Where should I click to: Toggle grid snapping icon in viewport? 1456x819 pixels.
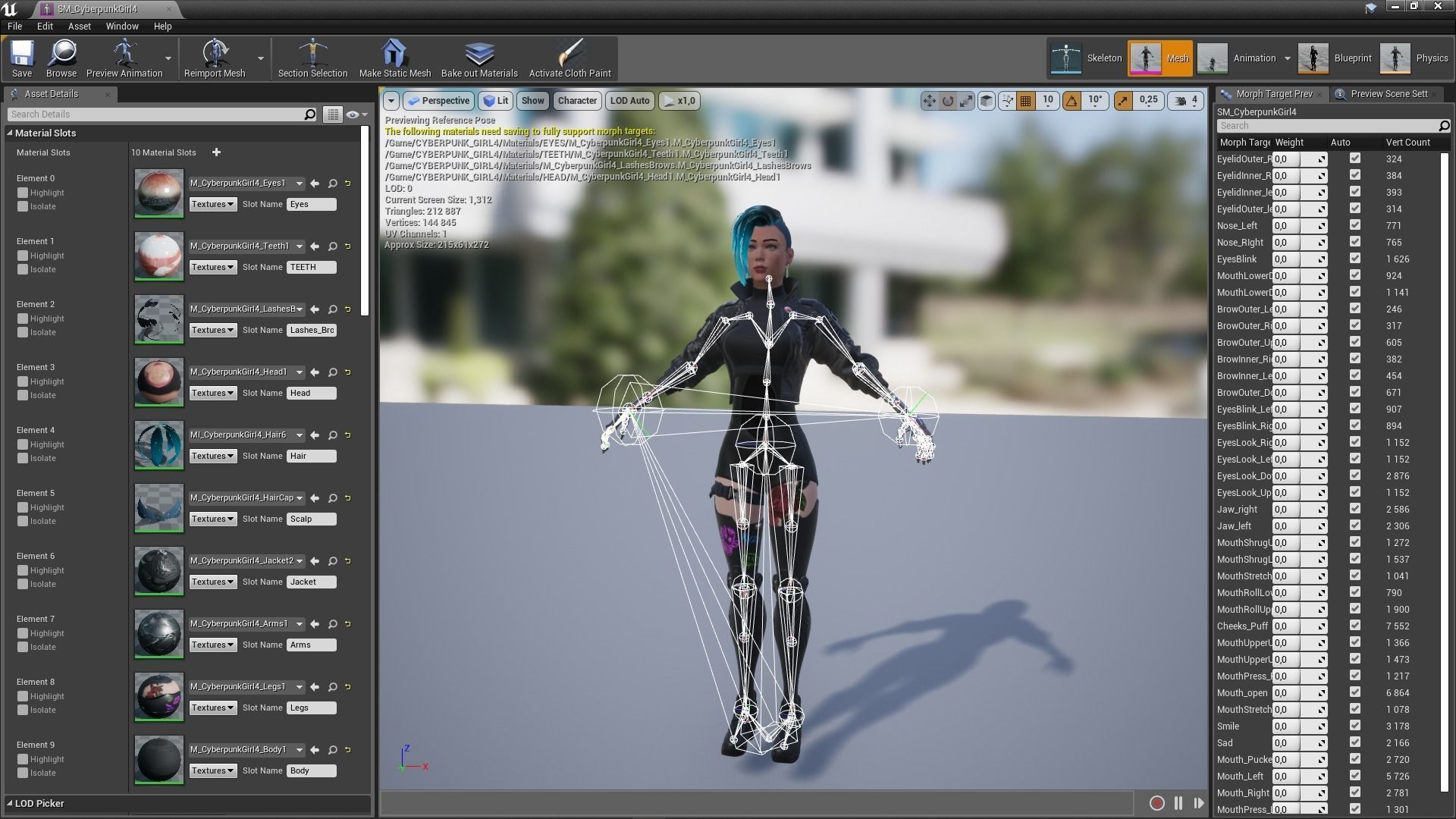[1026, 101]
